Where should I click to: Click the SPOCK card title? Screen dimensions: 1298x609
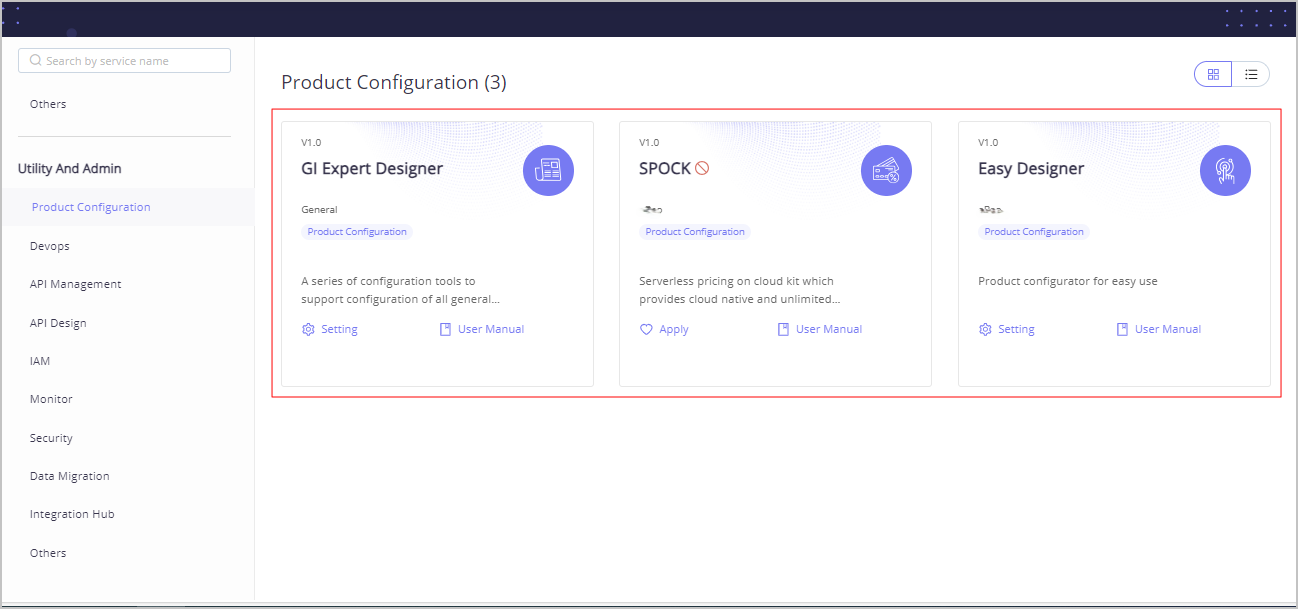(x=665, y=169)
